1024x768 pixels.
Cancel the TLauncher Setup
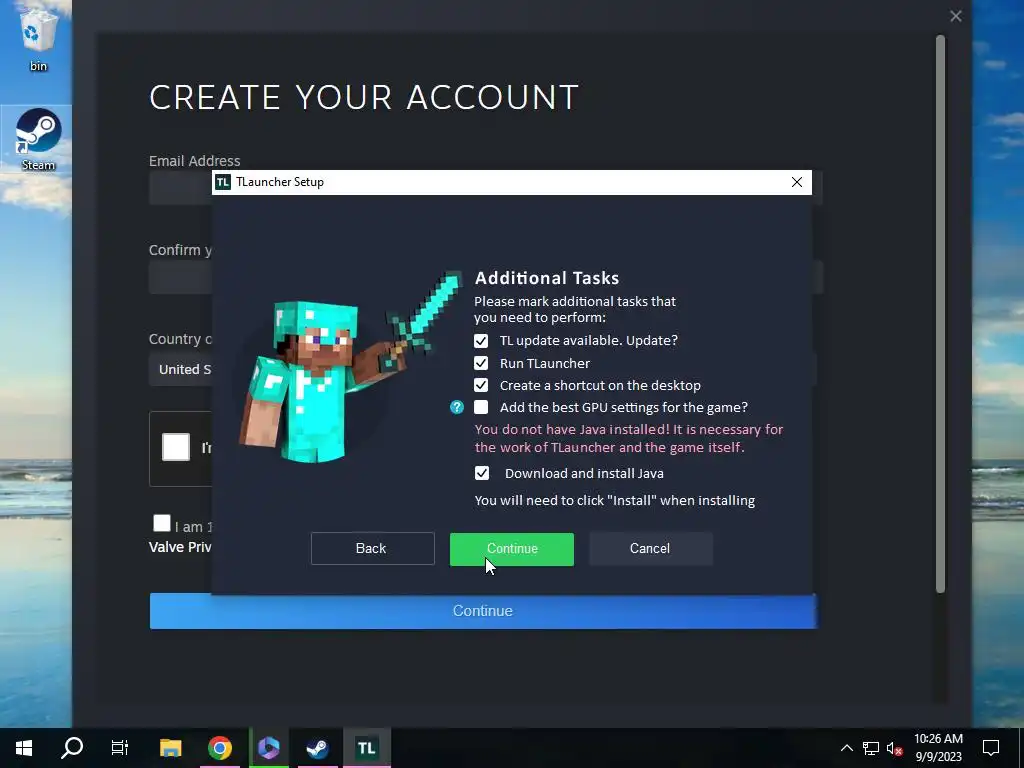tap(650, 549)
